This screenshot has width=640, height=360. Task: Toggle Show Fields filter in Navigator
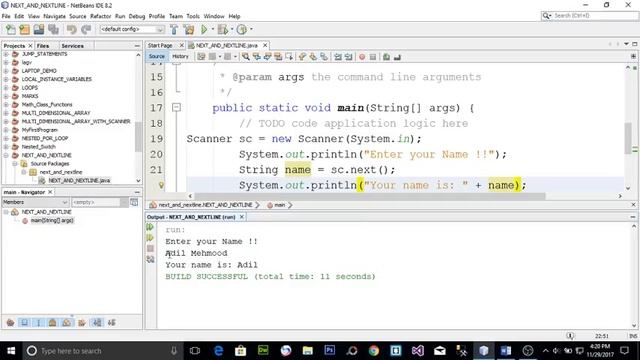coord(24,323)
